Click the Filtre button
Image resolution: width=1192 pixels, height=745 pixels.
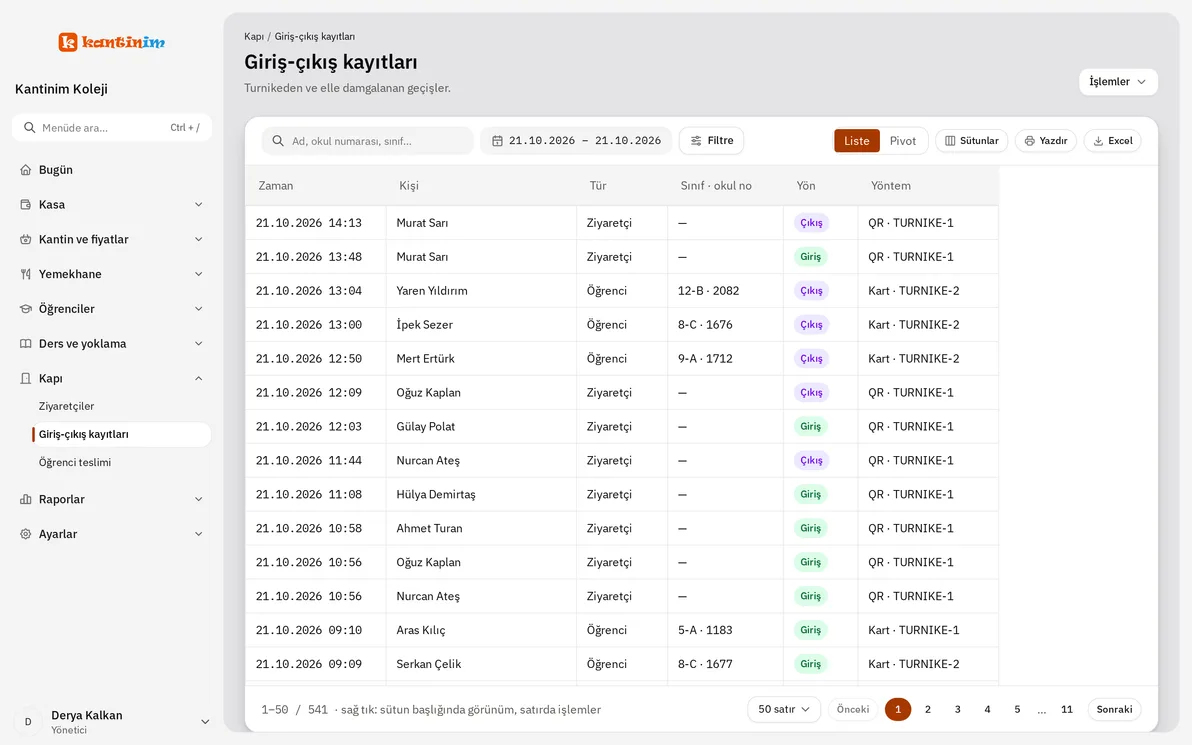pos(712,141)
